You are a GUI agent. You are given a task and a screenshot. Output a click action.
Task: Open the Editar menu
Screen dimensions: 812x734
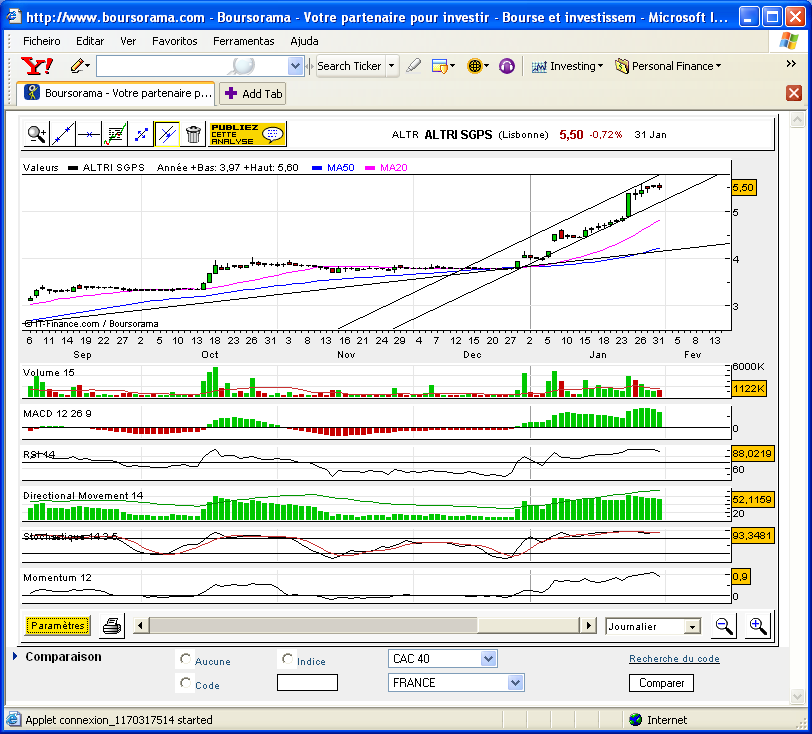coord(90,41)
